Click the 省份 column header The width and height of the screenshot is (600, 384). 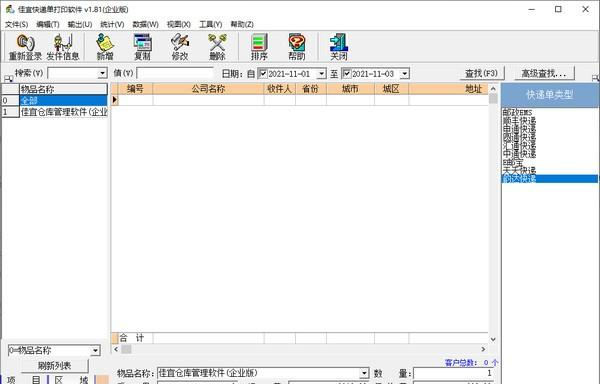(x=311, y=89)
